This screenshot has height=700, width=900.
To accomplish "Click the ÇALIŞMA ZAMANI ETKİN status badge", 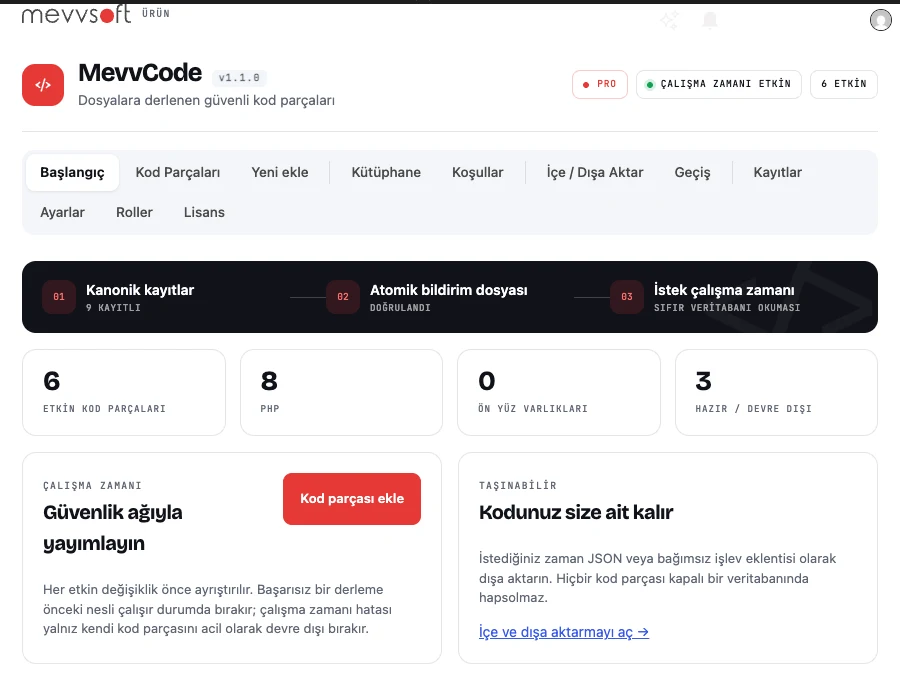I will (x=719, y=84).
